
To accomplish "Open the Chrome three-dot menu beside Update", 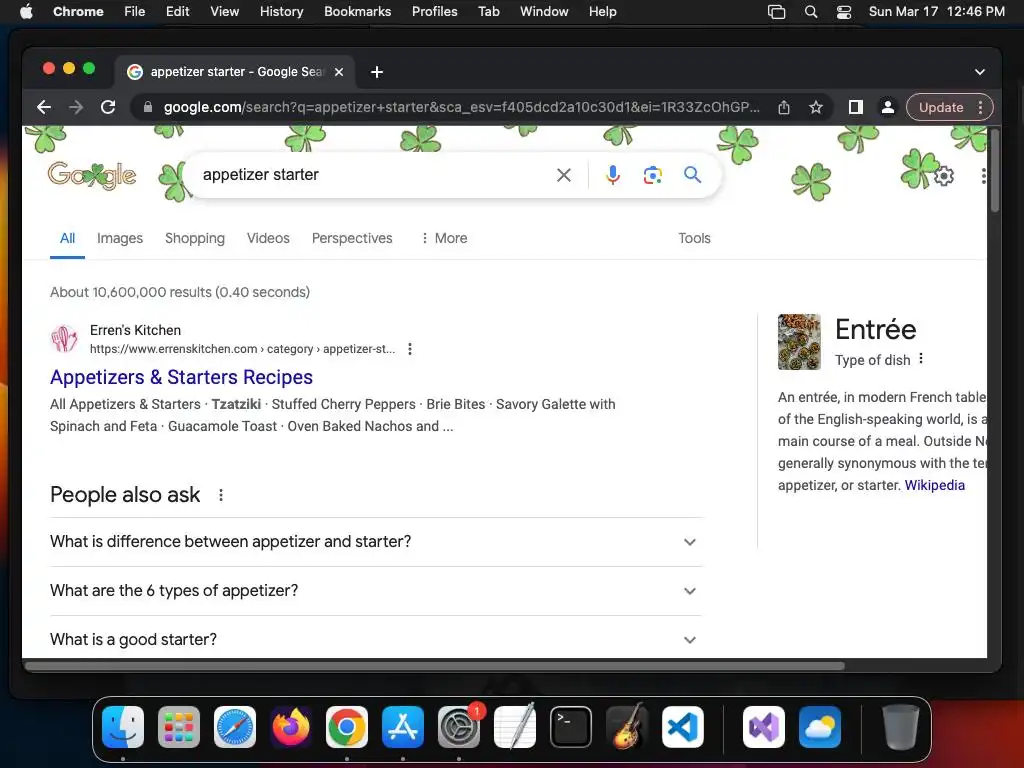I will [980, 107].
